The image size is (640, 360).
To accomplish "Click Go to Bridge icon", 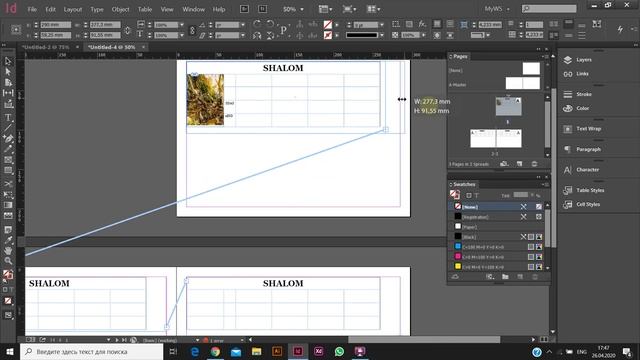I will [x=244, y=9].
